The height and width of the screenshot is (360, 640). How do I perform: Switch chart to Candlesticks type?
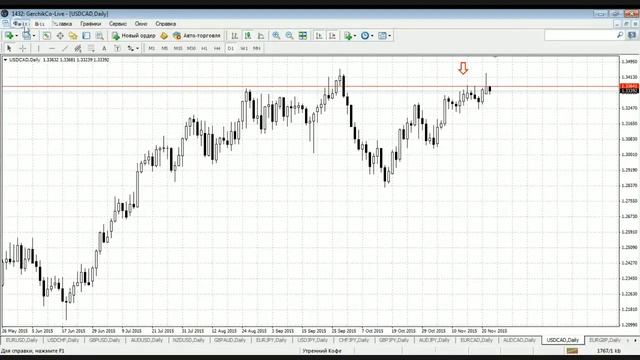pyautogui.click(x=247, y=36)
